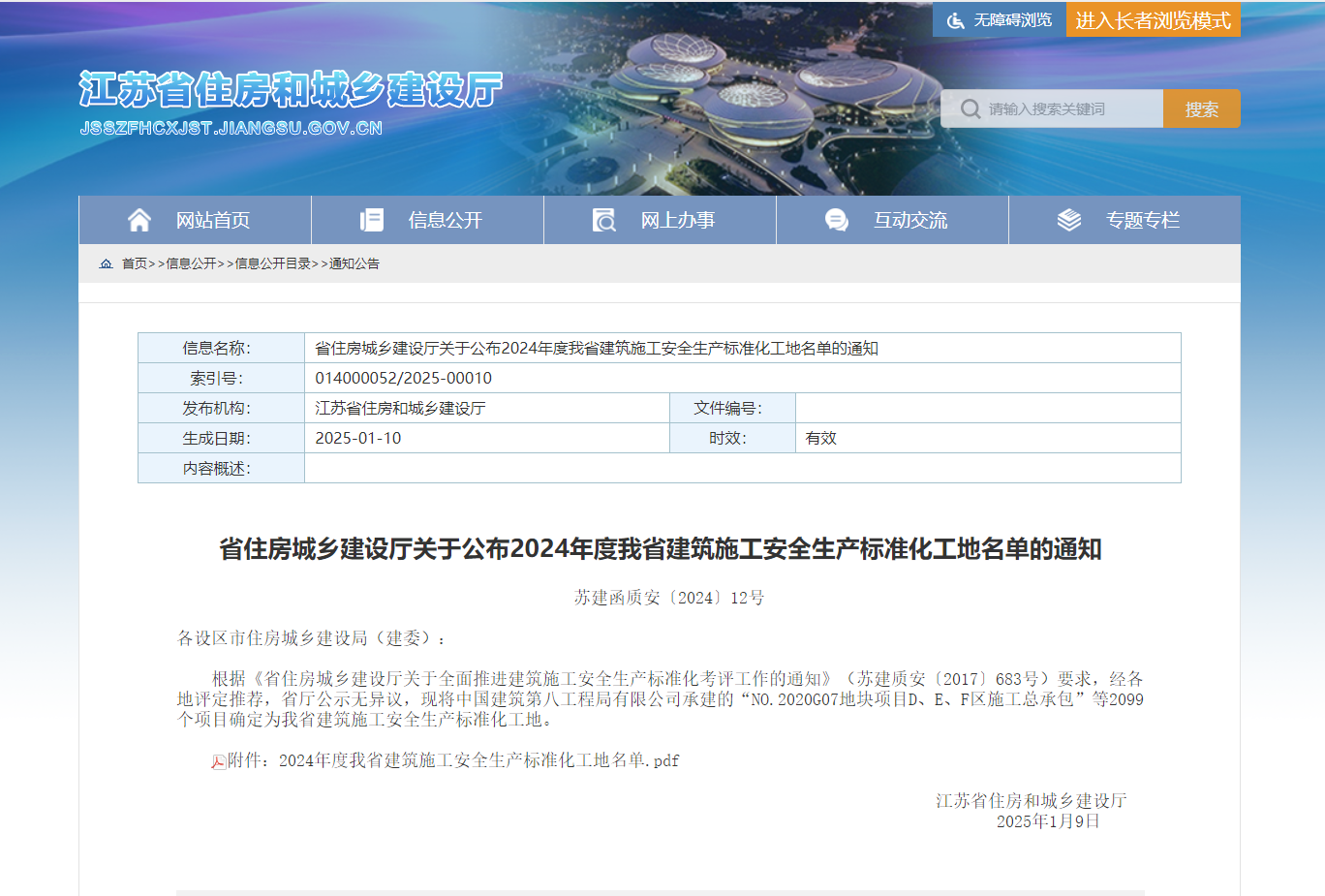This screenshot has height=896, width=1325.
Task: Click the accessibility wheelchair icon
Action: (955, 20)
